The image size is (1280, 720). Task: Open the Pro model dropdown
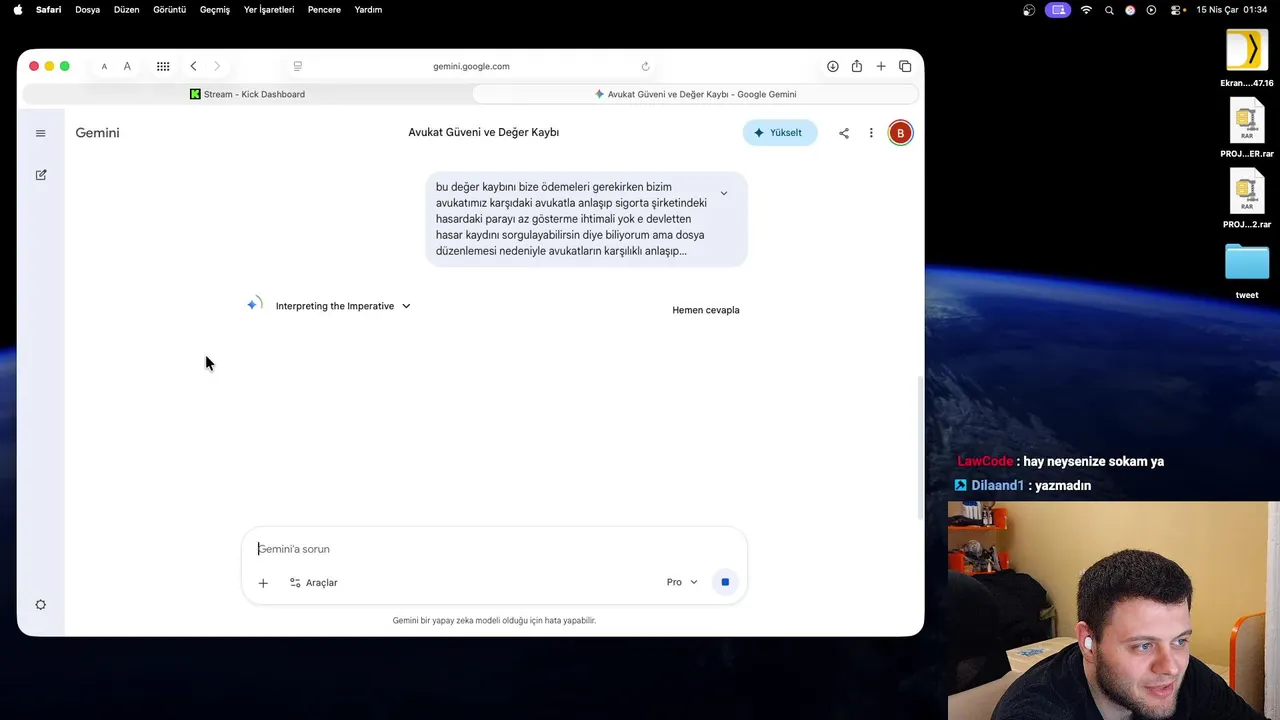pyautogui.click(x=682, y=582)
